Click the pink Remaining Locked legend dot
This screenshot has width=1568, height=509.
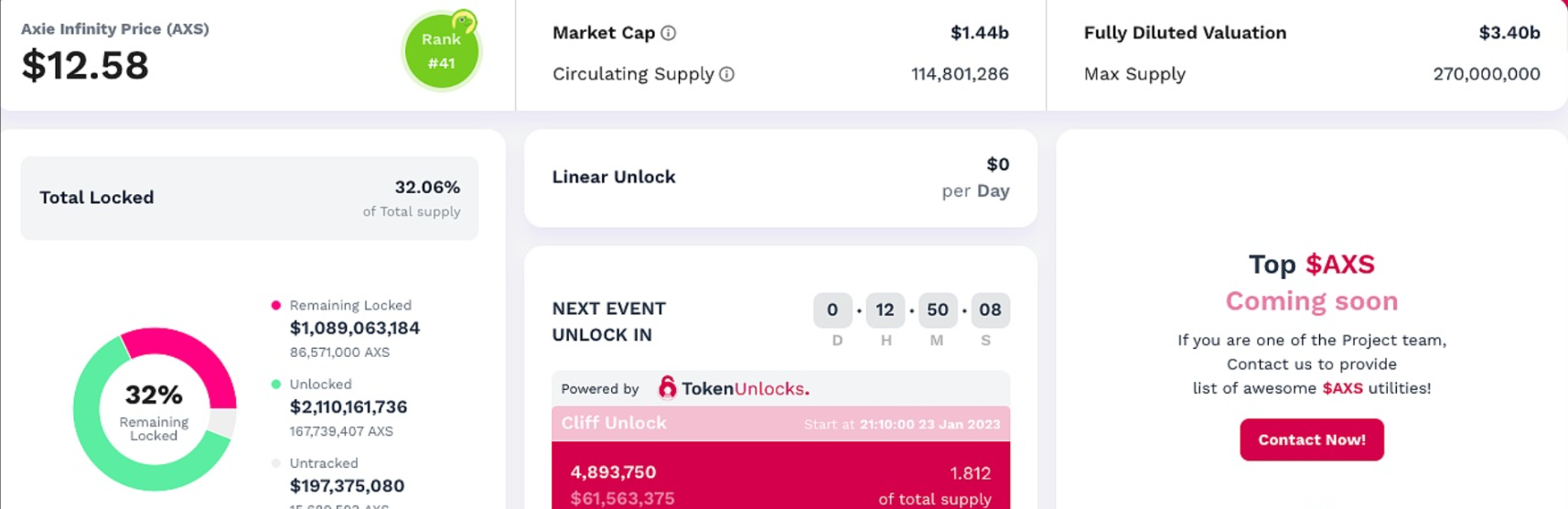[276, 306]
